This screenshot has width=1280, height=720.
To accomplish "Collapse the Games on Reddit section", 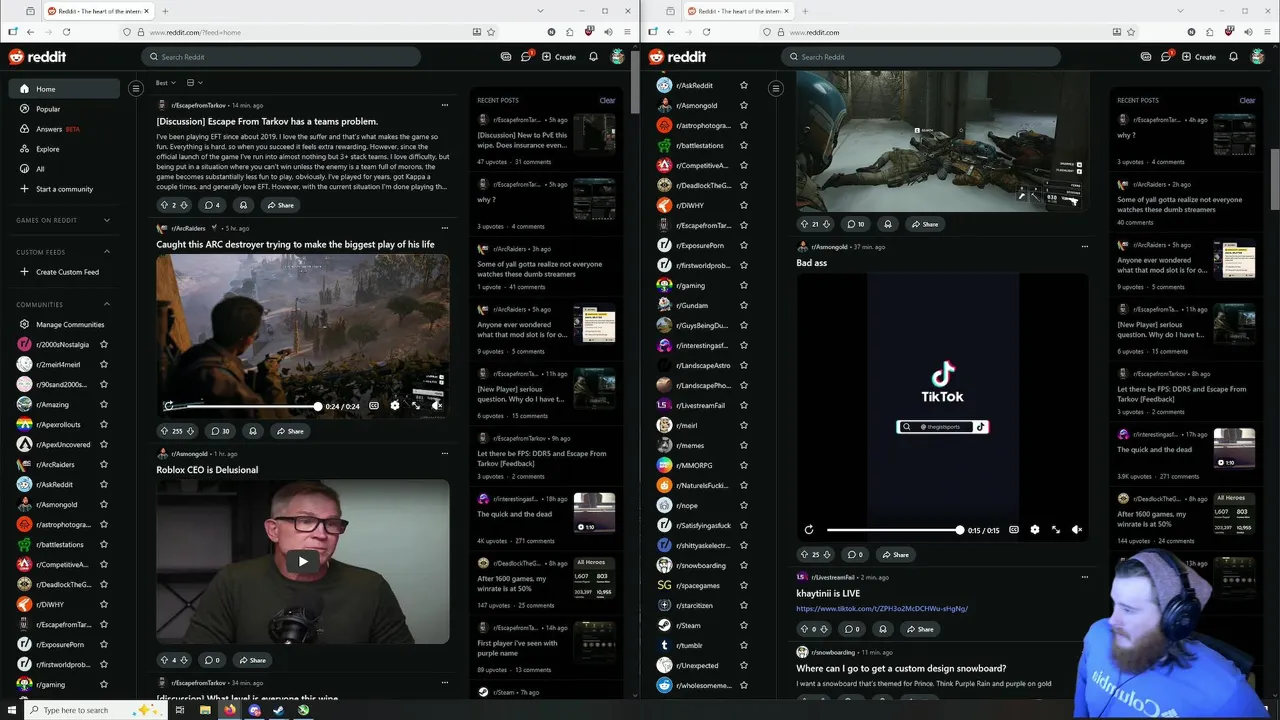I will pyautogui.click(x=107, y=220).
